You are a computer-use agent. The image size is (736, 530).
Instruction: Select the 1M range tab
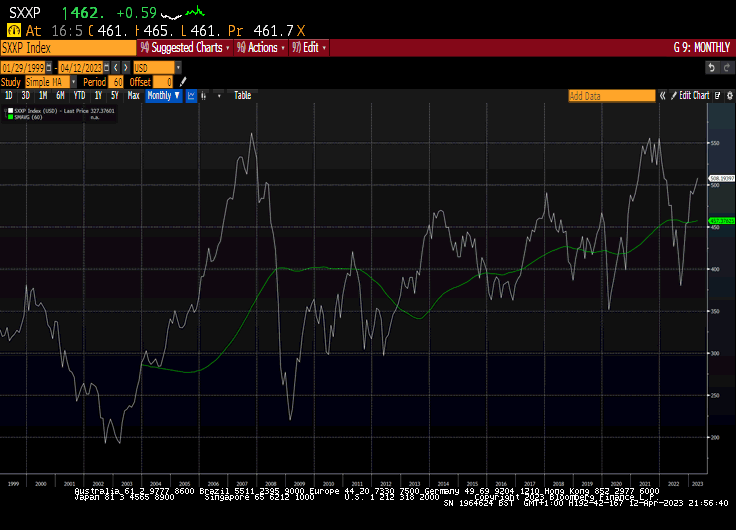43,96
